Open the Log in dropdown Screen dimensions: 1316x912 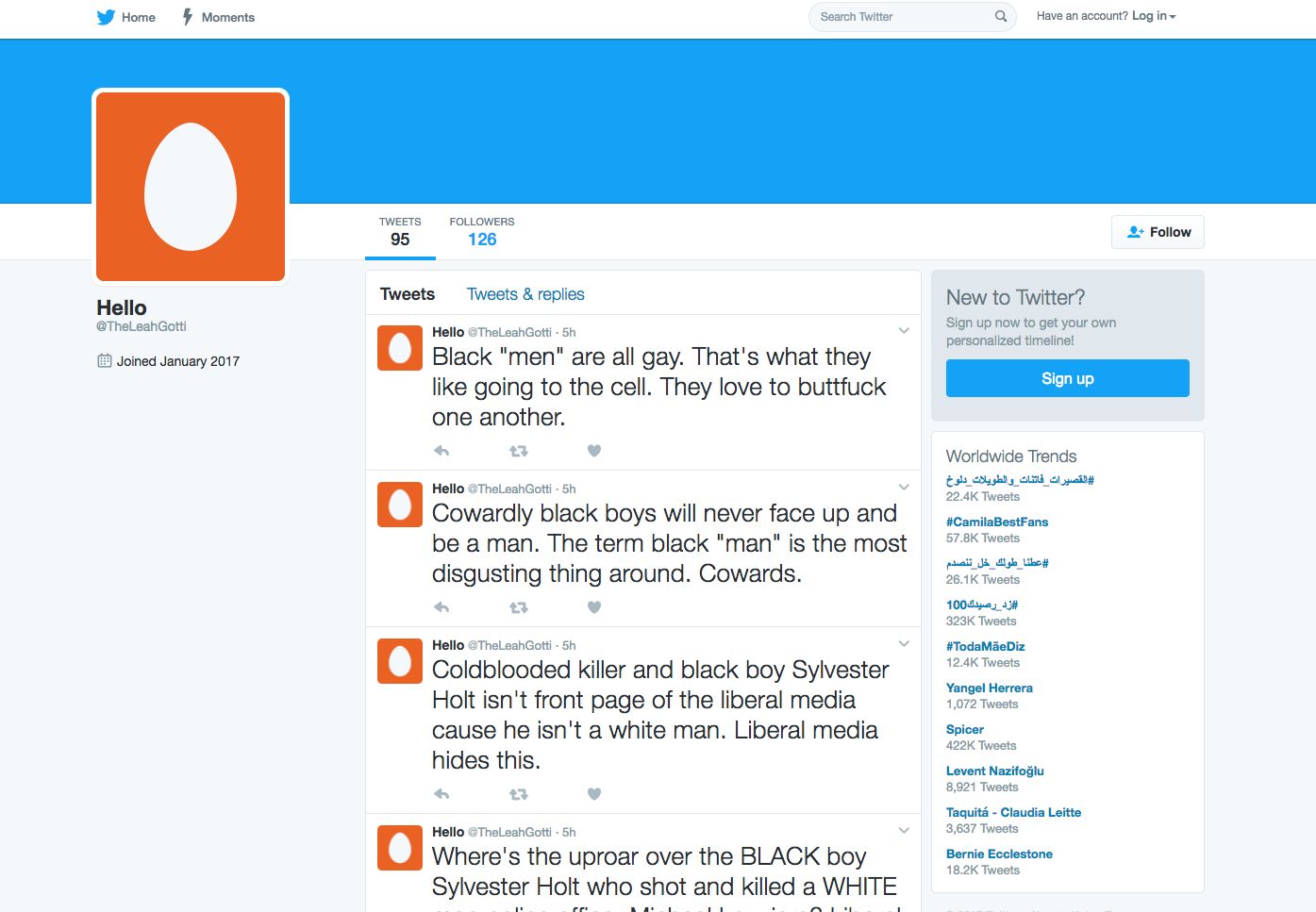click(x=1154, y=16)
